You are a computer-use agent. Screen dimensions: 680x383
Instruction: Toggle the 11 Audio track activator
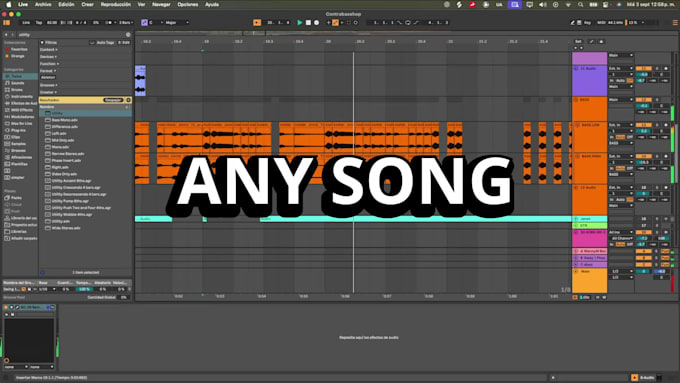(643, 69)
